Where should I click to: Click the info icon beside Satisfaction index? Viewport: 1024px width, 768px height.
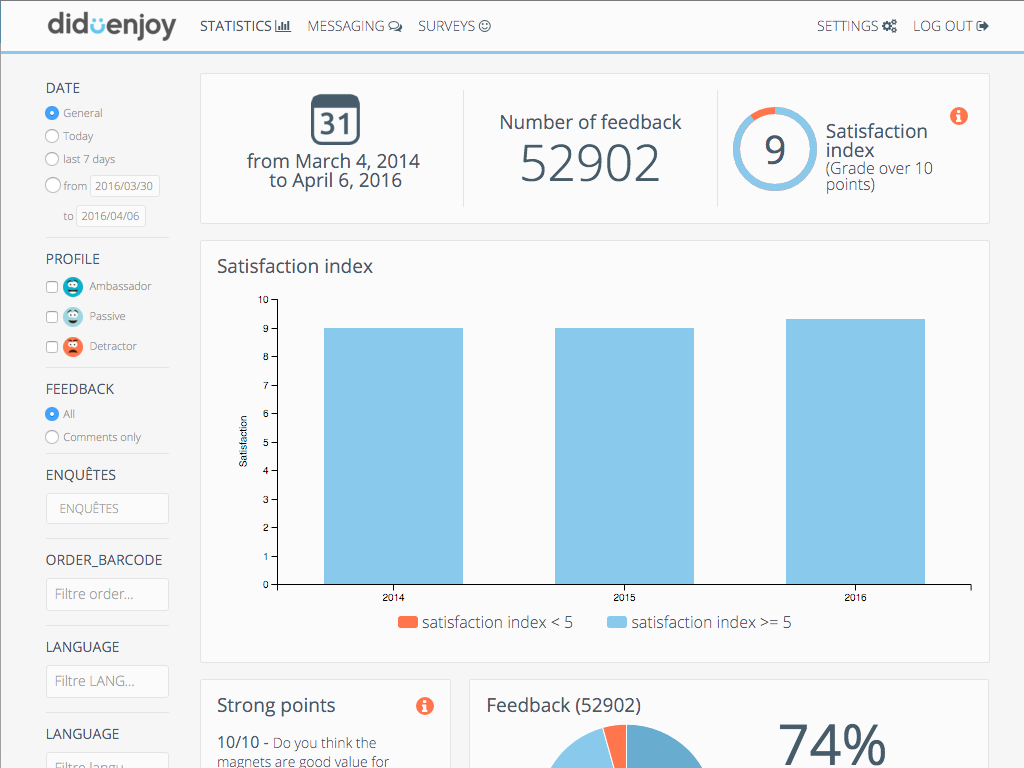(x=959, y=116)
